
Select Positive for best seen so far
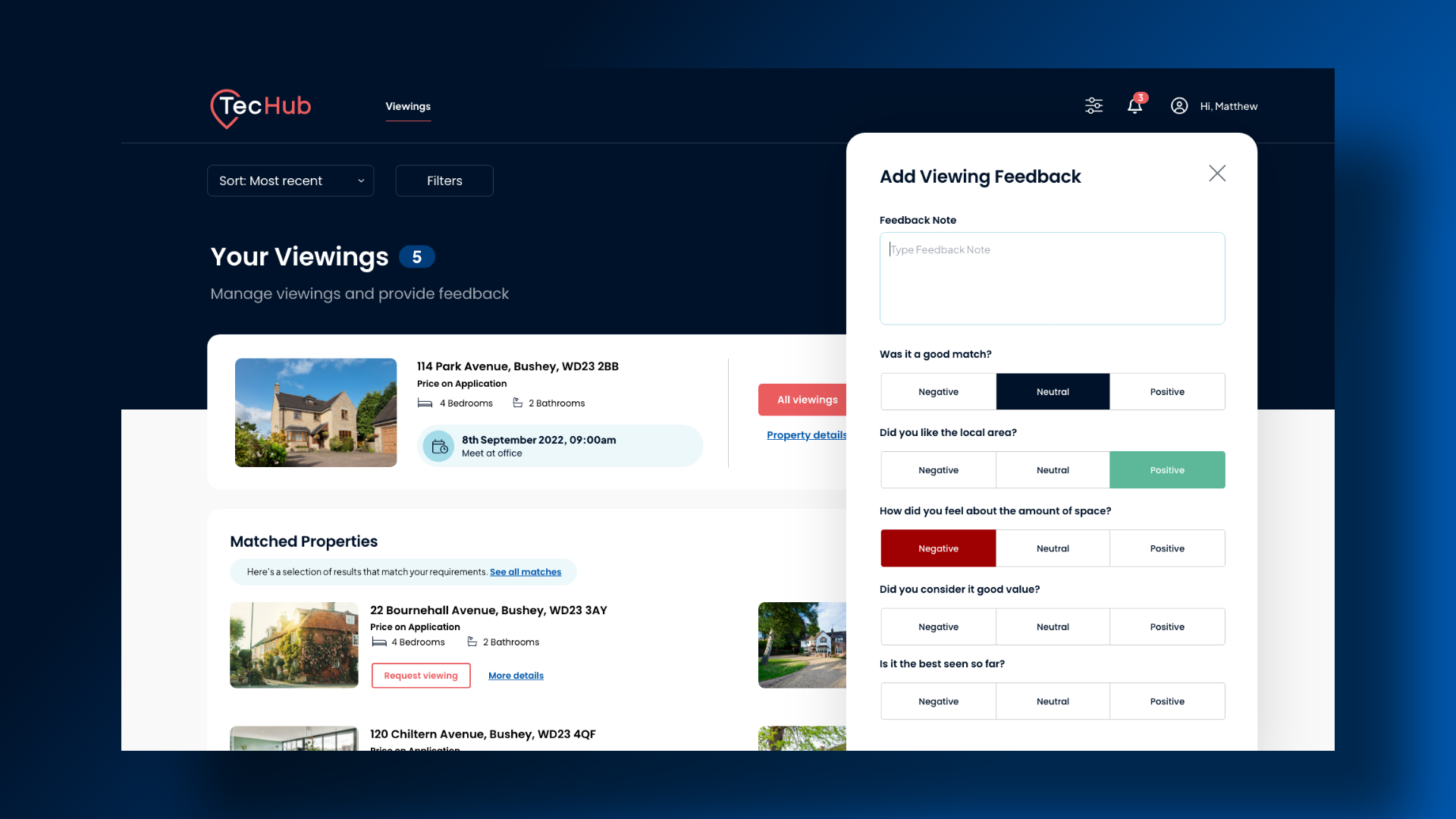pos(1167,701)
